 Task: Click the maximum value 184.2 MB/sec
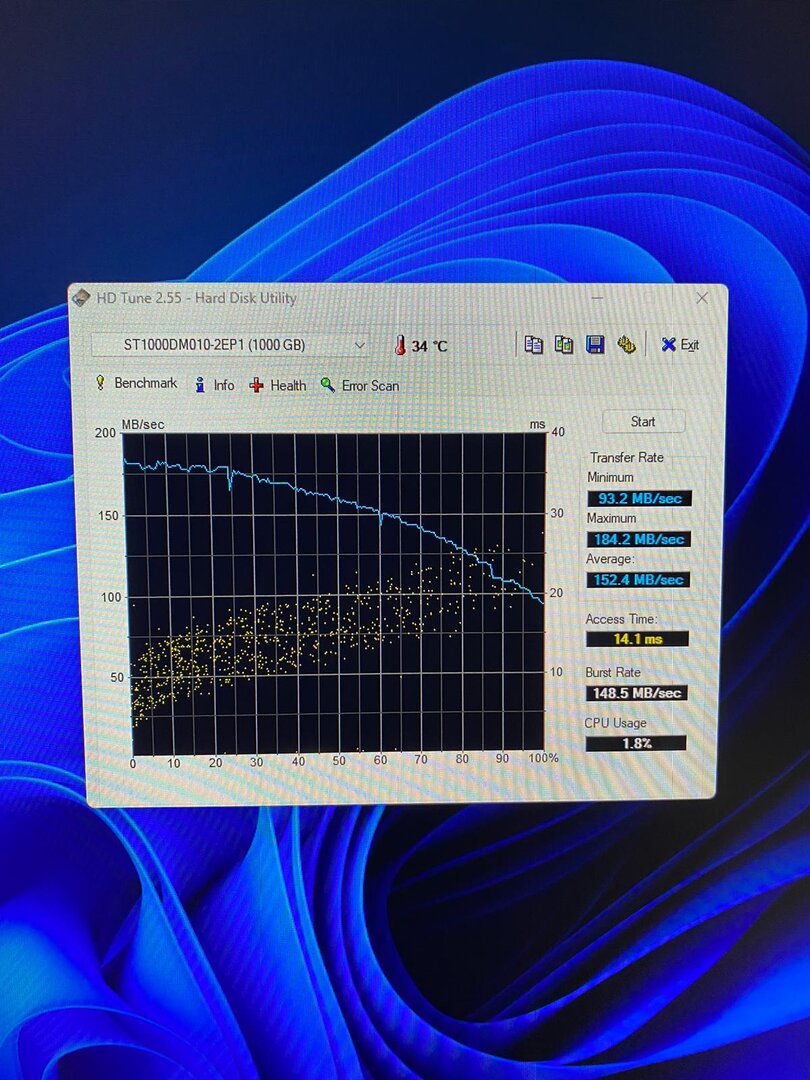pos(639,539)
